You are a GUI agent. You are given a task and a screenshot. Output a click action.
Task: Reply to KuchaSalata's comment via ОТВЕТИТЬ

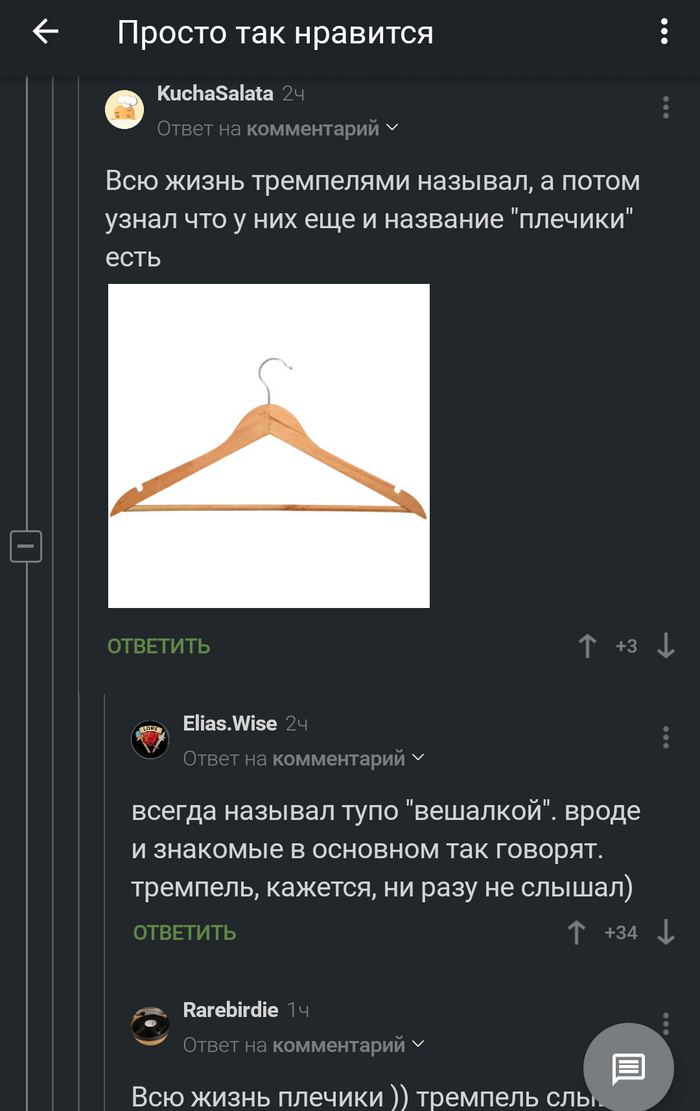pos(159,646)
